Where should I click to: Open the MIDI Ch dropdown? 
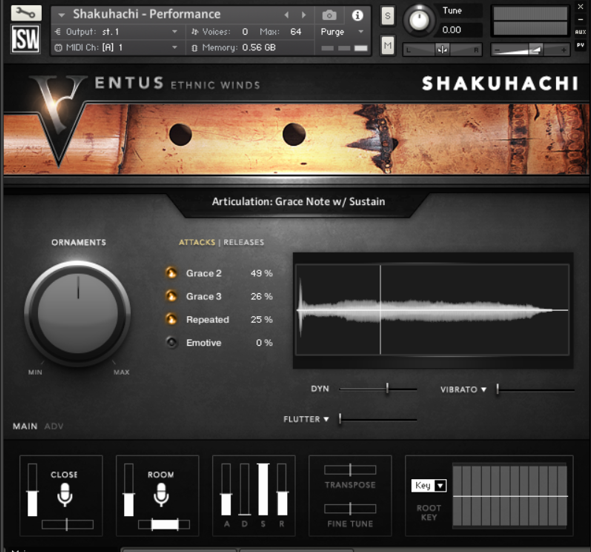[x=175, y=47]
